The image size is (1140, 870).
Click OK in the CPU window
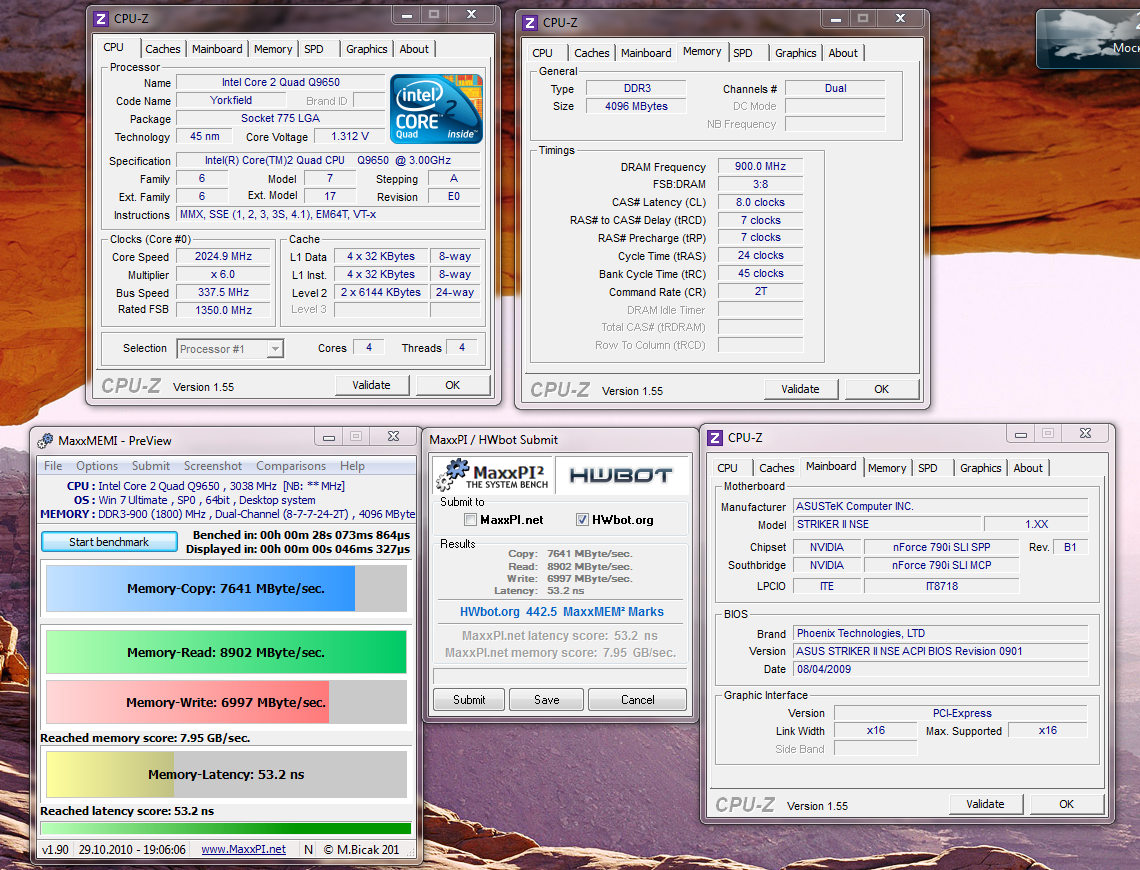pos(452,385)
